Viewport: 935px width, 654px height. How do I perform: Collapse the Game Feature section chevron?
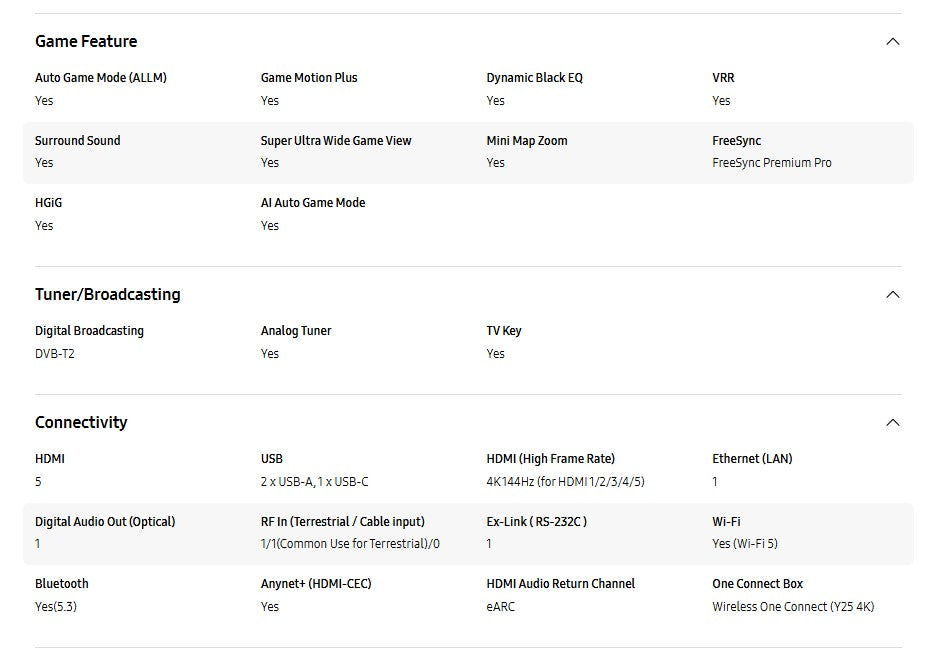tap(892, 42)
